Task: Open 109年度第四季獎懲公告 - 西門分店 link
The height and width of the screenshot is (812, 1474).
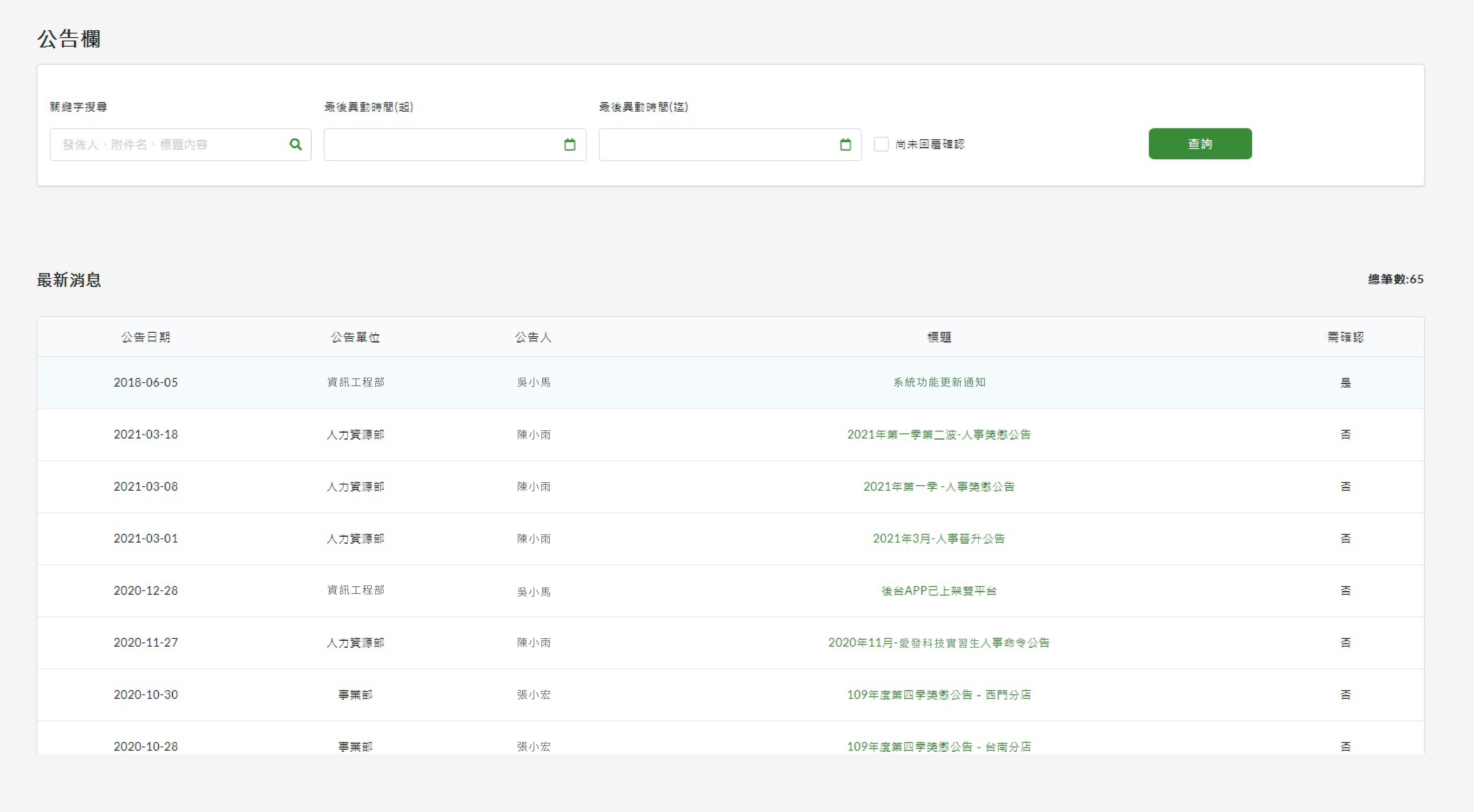Action: (x=939, y=695)
